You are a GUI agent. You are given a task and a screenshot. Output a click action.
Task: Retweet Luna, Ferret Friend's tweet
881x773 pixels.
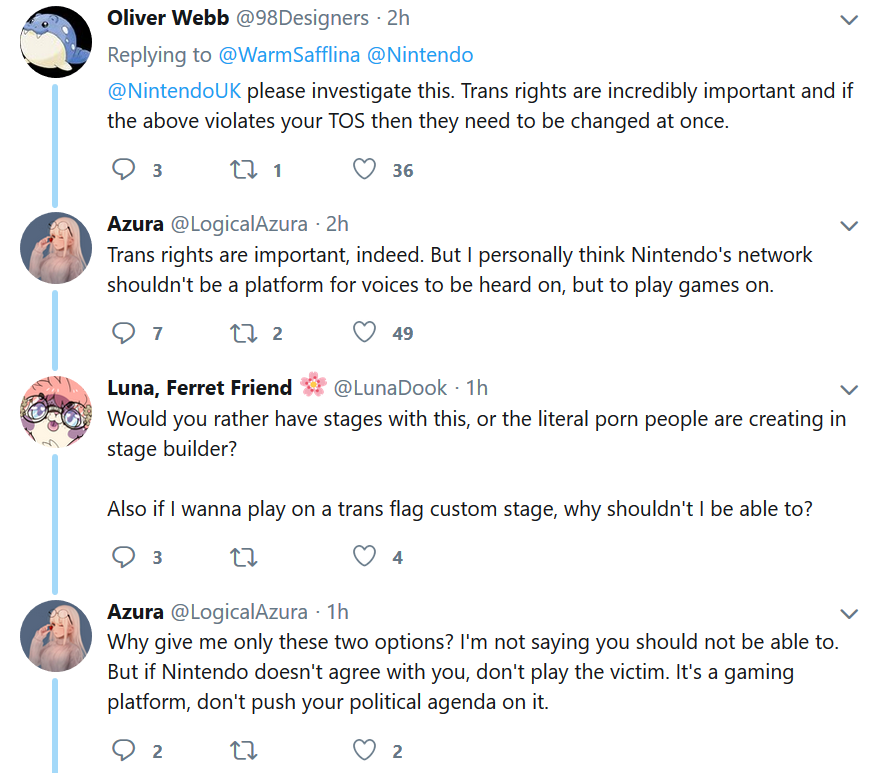(x=244, y=557)
